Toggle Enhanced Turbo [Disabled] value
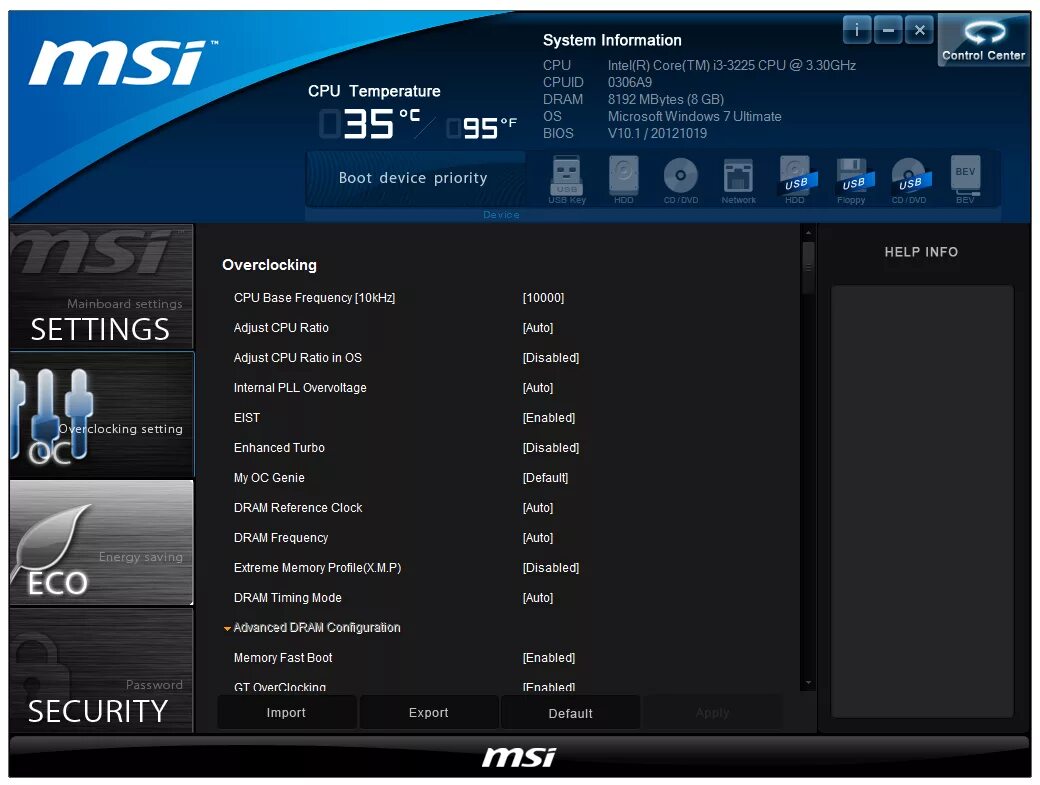1040x785 pixels. pyautogui.click(x=551, y=448)
